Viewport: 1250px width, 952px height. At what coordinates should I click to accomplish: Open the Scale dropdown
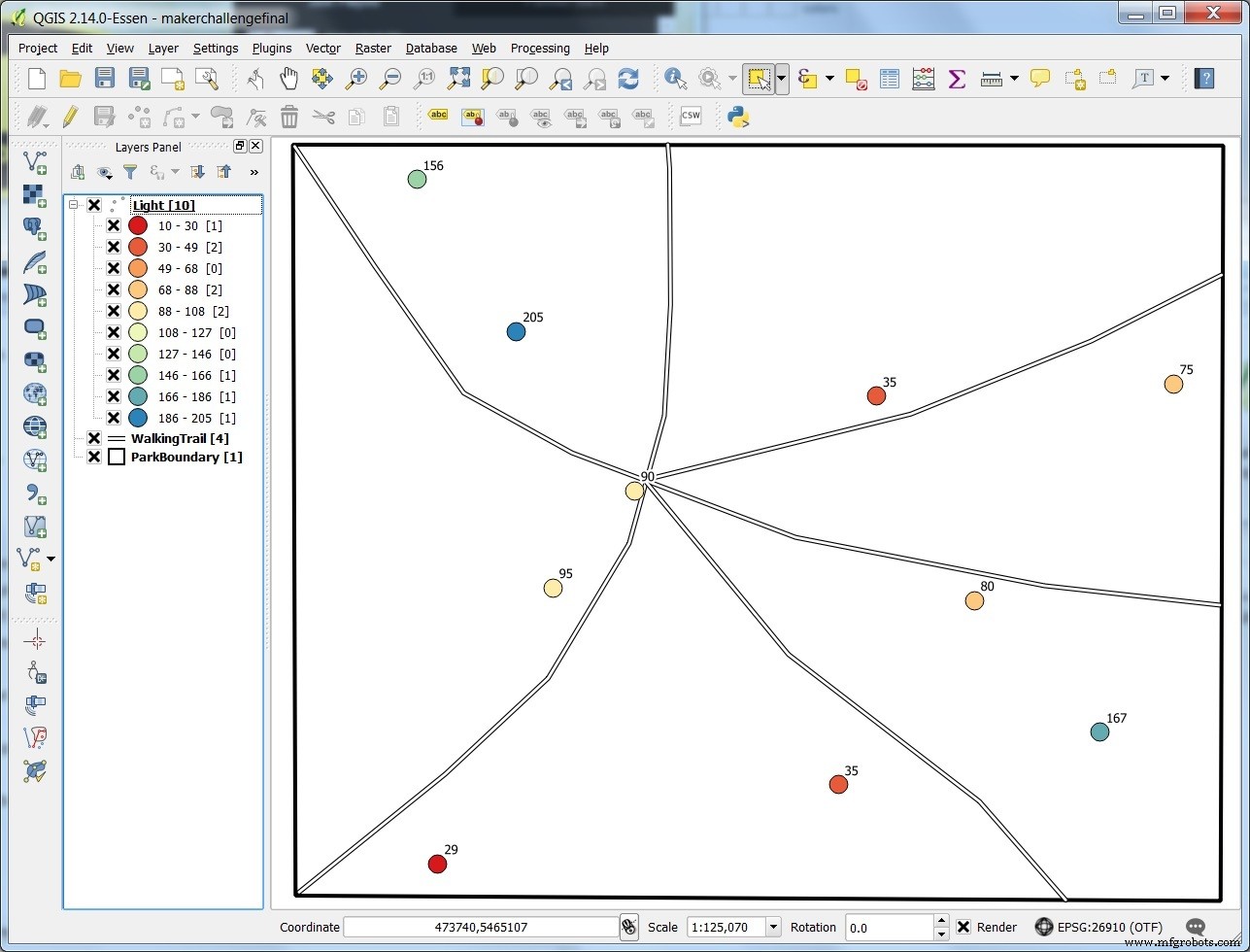click(771, 927)
